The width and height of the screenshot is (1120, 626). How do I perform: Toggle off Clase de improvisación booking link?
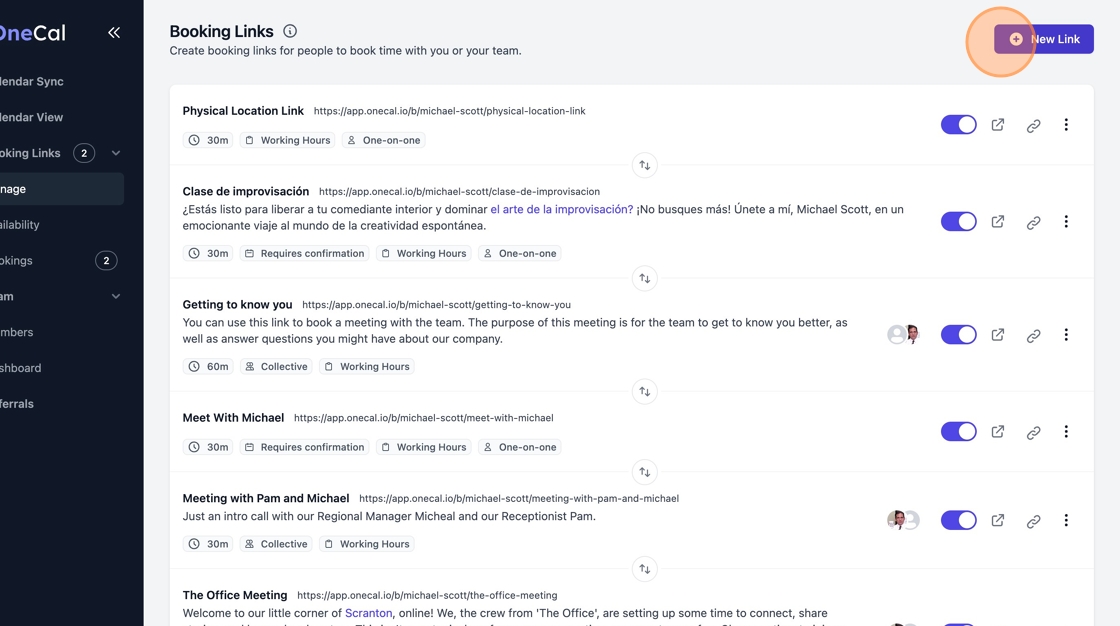[x=958, y=222]
